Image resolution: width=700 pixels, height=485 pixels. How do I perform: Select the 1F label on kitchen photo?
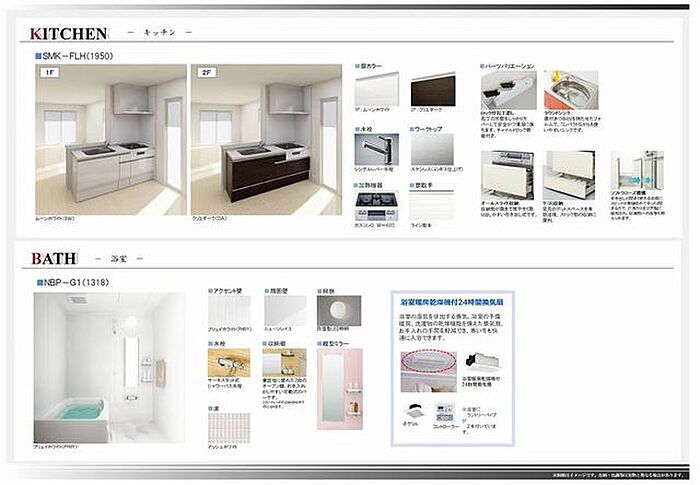click(x=48, y=74)
